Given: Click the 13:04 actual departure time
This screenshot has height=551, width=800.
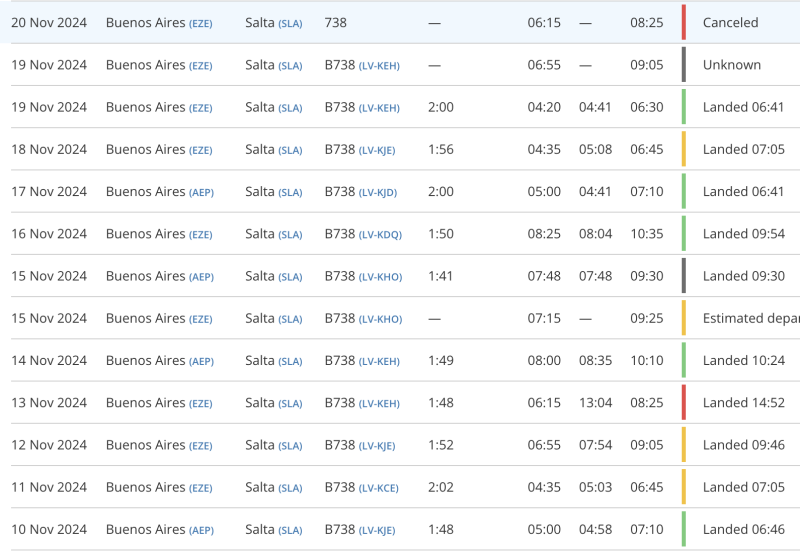Looking at the screenshot, I should tap(595, 403).
